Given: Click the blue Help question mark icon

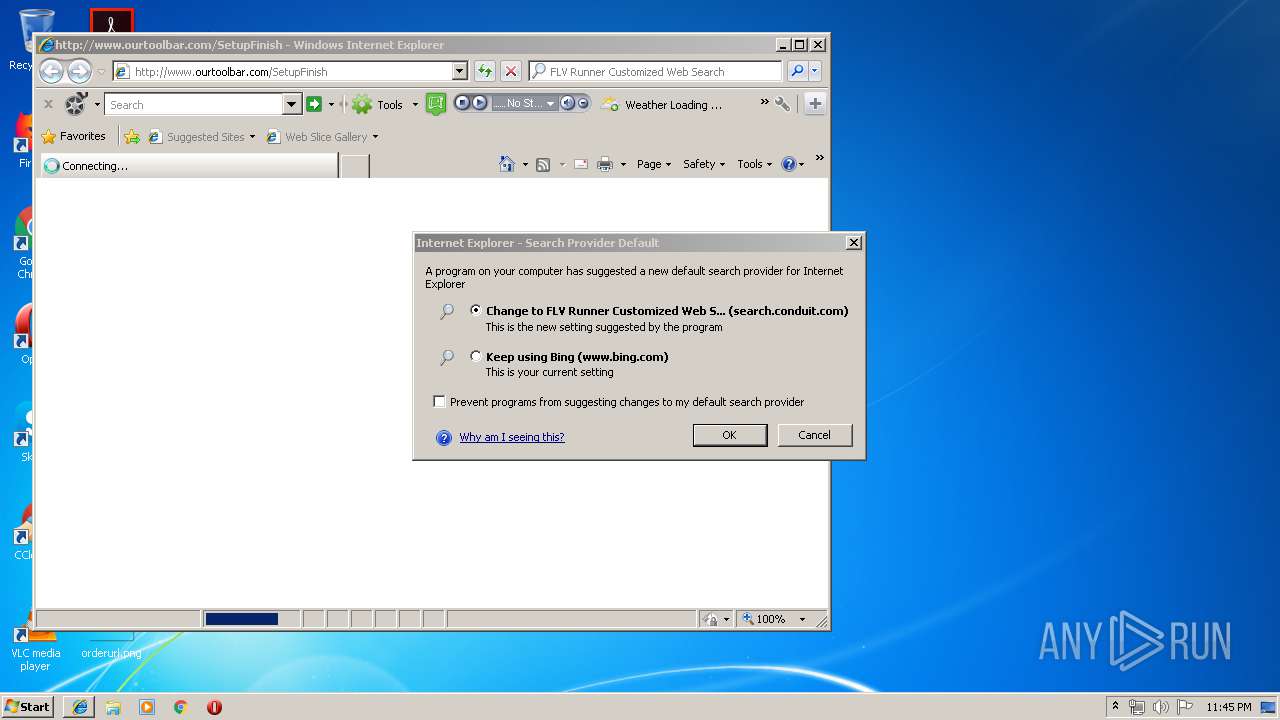Looking at the screenshot, I should coord(788,164).
